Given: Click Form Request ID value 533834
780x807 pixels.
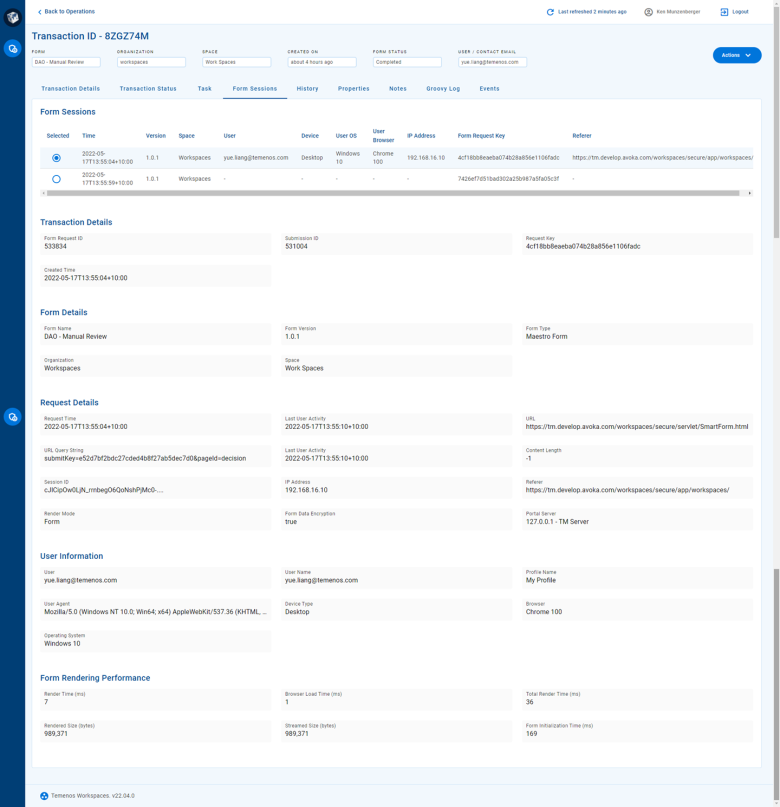Looking at the screenshot, I should point(56,247).
